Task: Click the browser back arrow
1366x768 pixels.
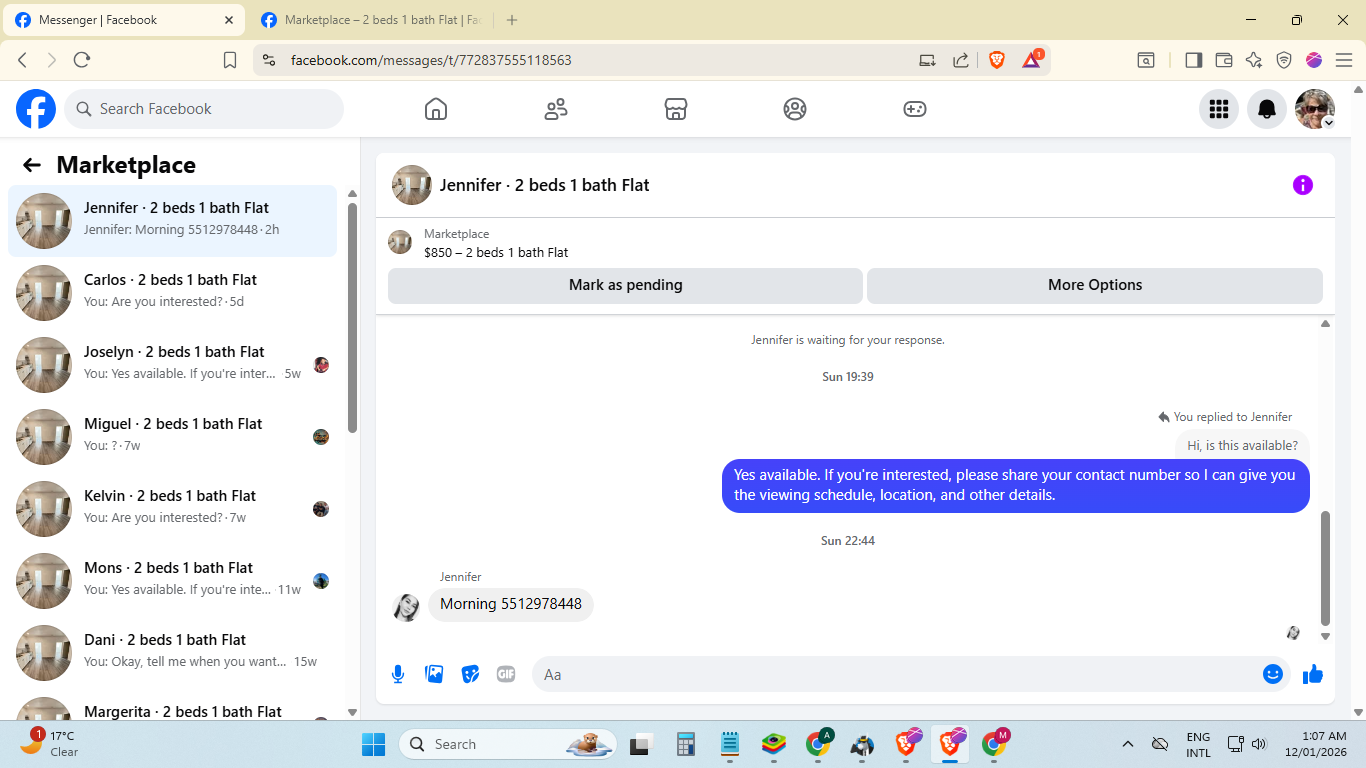Action: (22, 60)
